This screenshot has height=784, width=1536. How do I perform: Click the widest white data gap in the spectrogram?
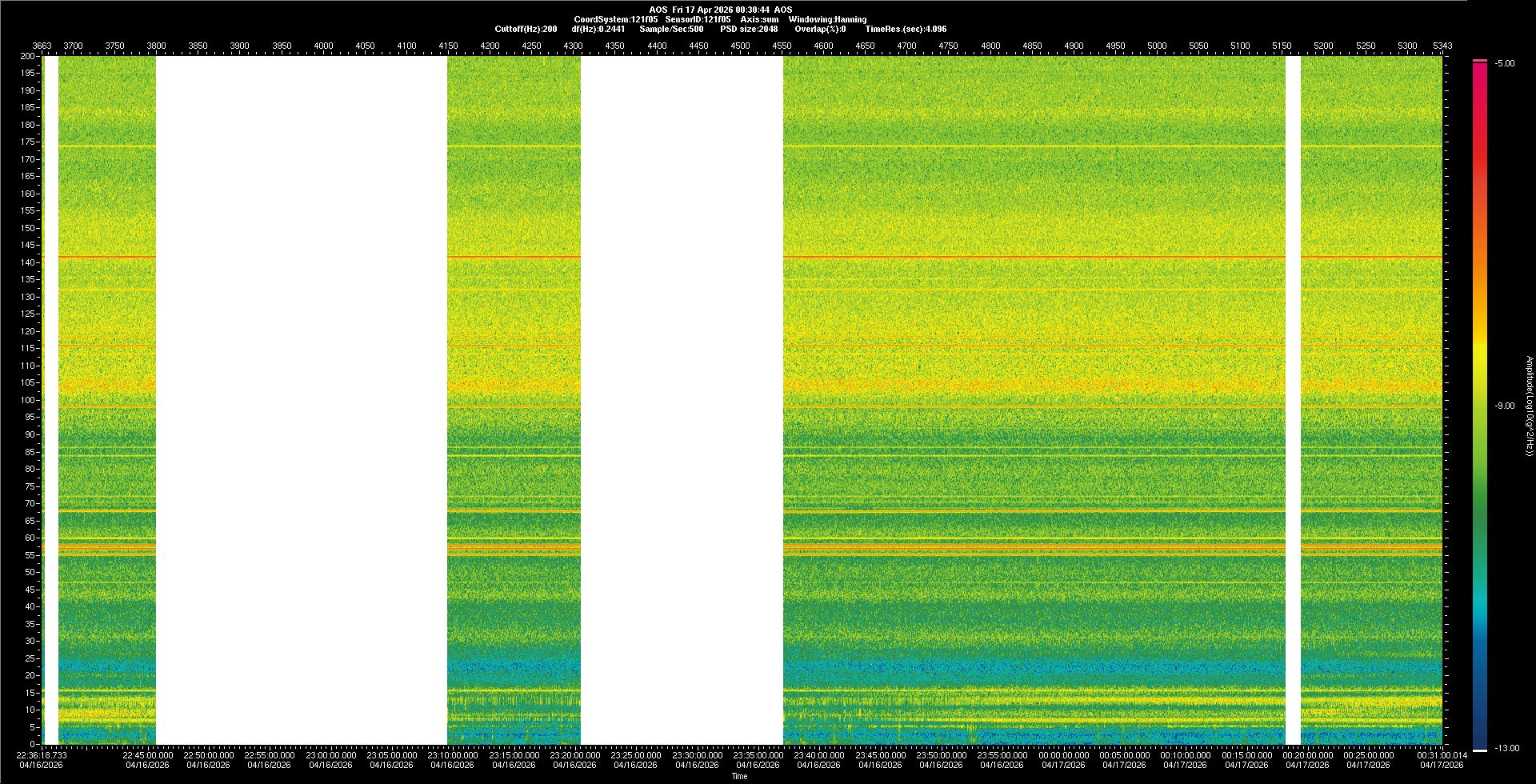pos(302,400)
